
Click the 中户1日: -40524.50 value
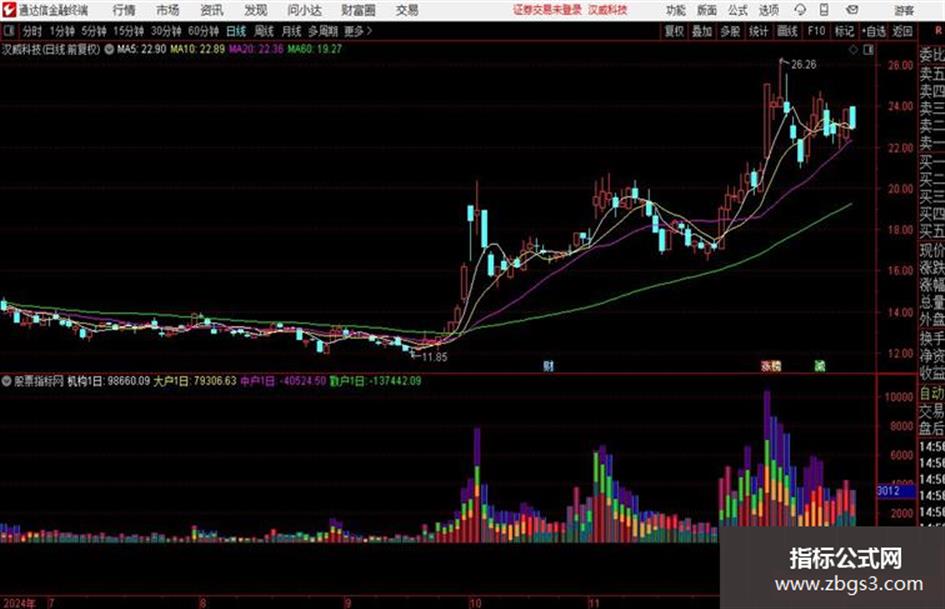283,381
